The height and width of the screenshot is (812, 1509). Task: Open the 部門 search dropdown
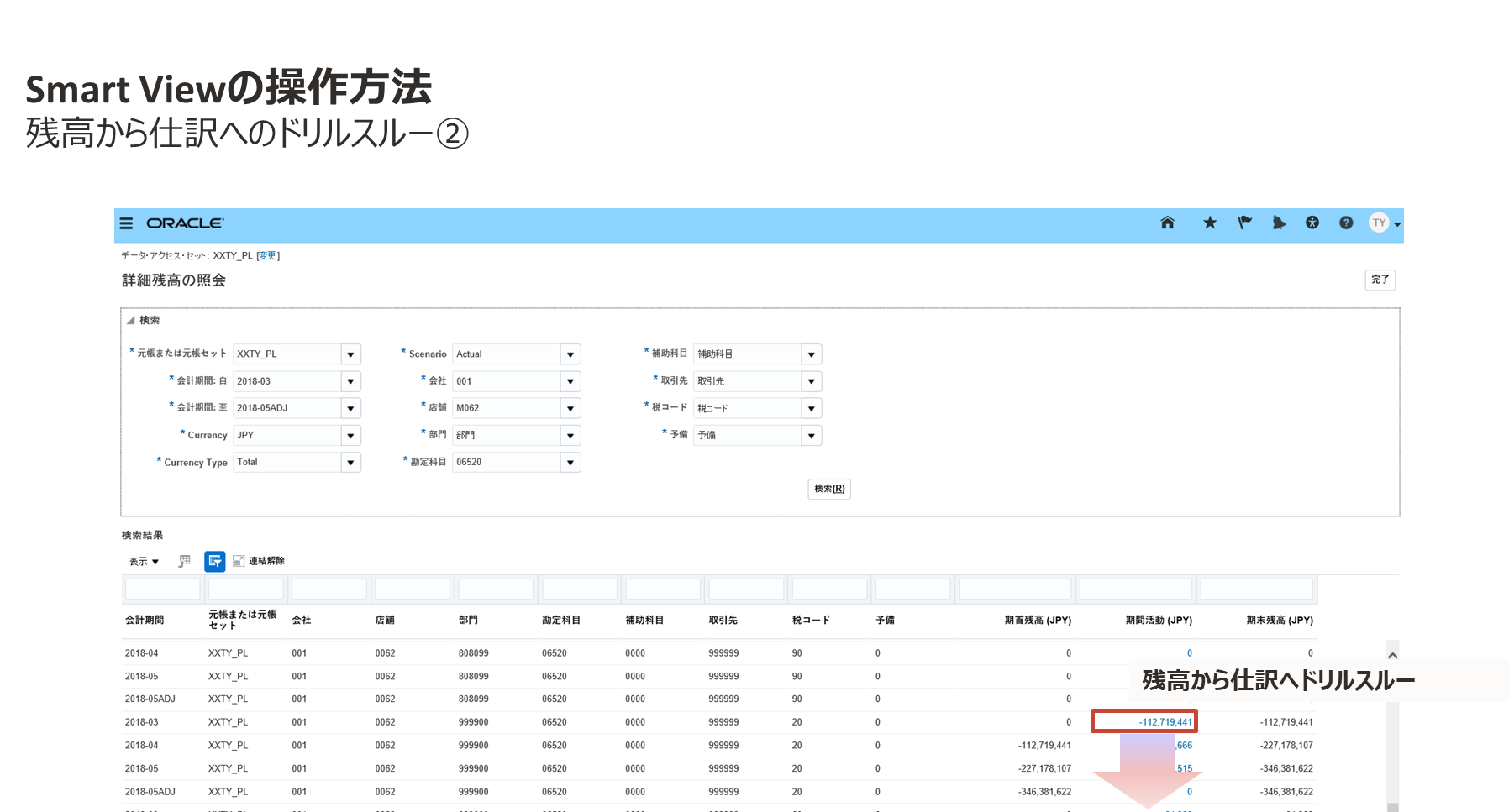point(570,435)
